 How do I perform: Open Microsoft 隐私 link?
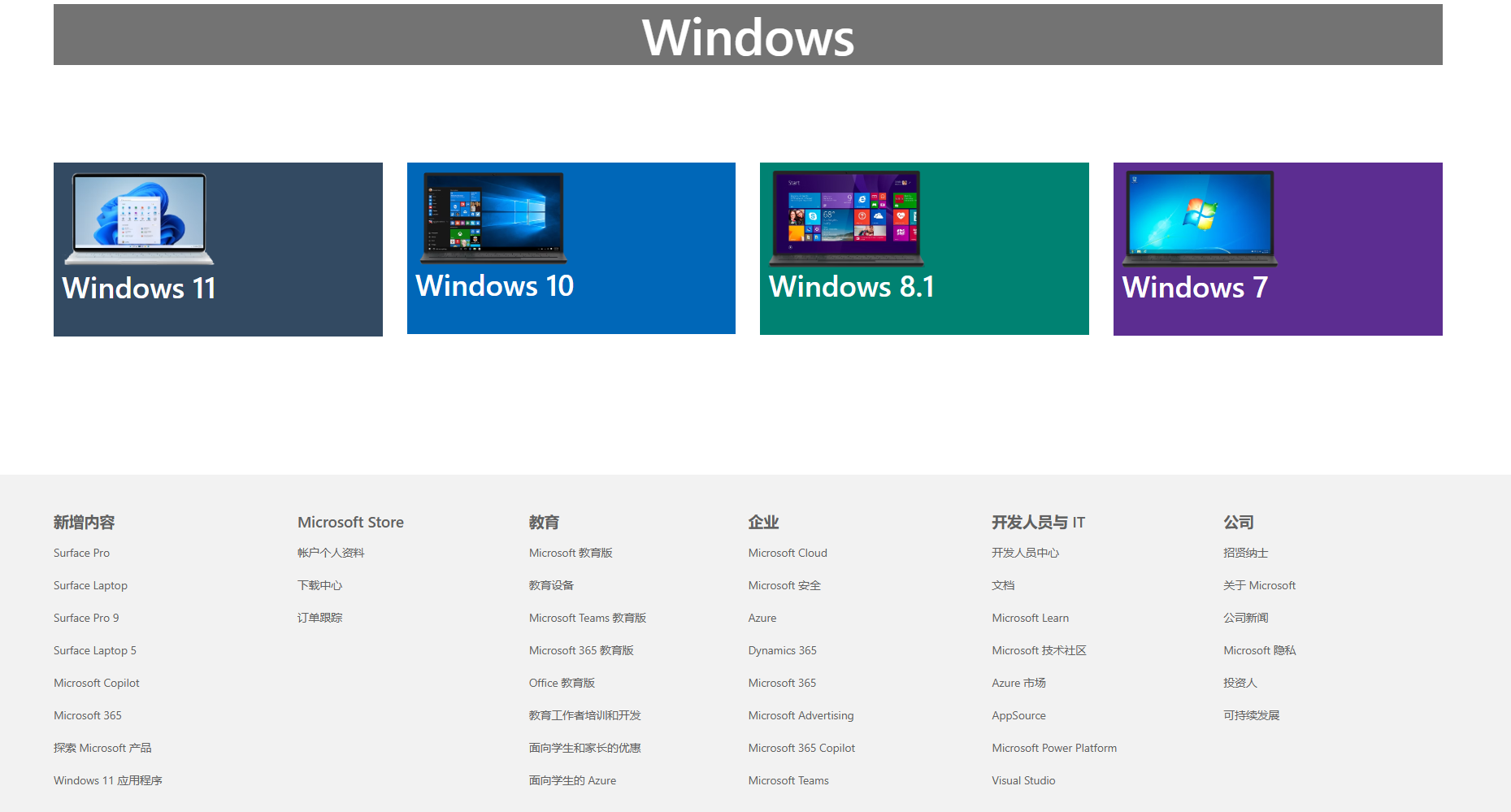coord(1260,650)
